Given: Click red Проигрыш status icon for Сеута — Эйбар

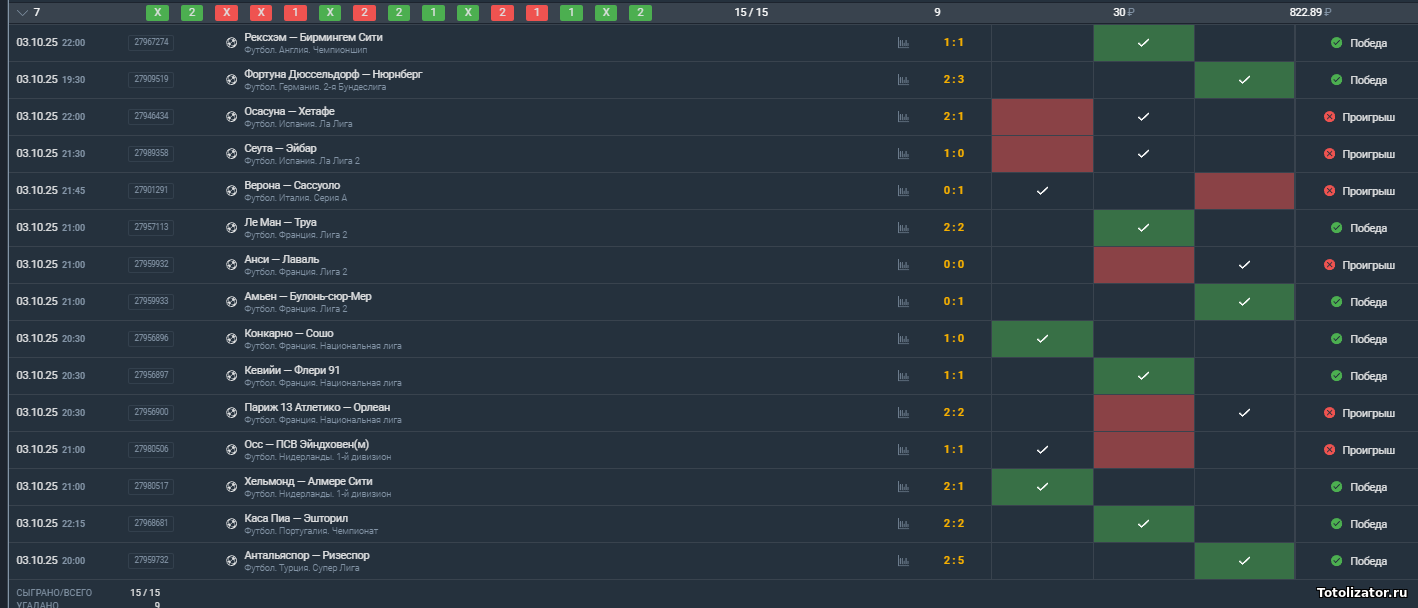Looking at the screenshot, I should (x=1329, y=154).
